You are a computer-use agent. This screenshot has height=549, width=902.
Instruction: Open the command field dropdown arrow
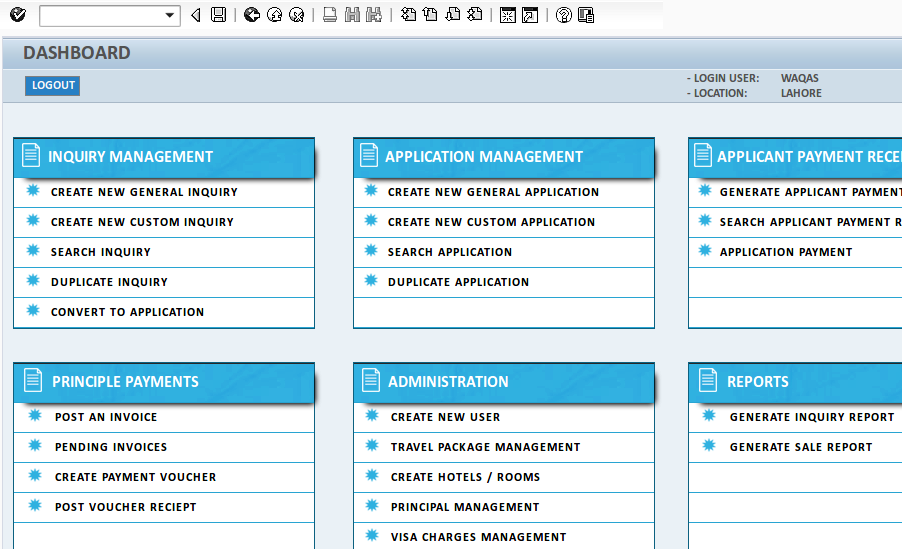(169, 15)
